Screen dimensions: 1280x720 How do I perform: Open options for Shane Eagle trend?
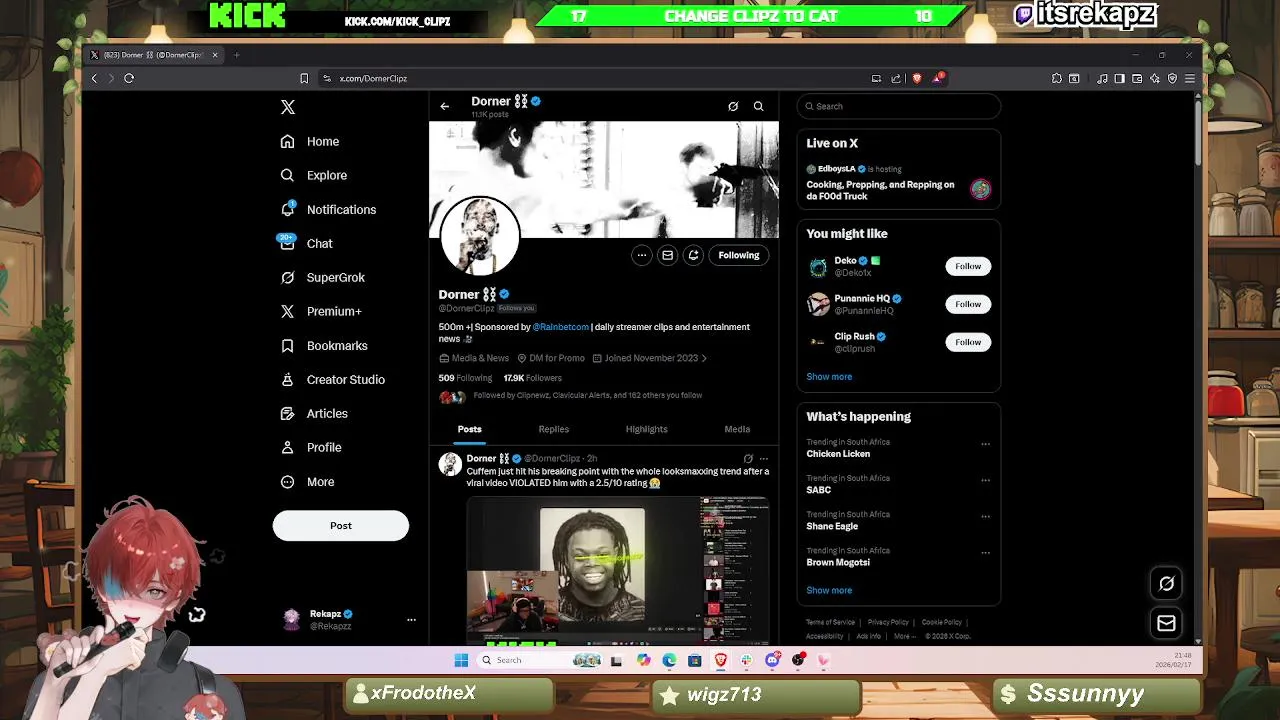pos(985,516)
